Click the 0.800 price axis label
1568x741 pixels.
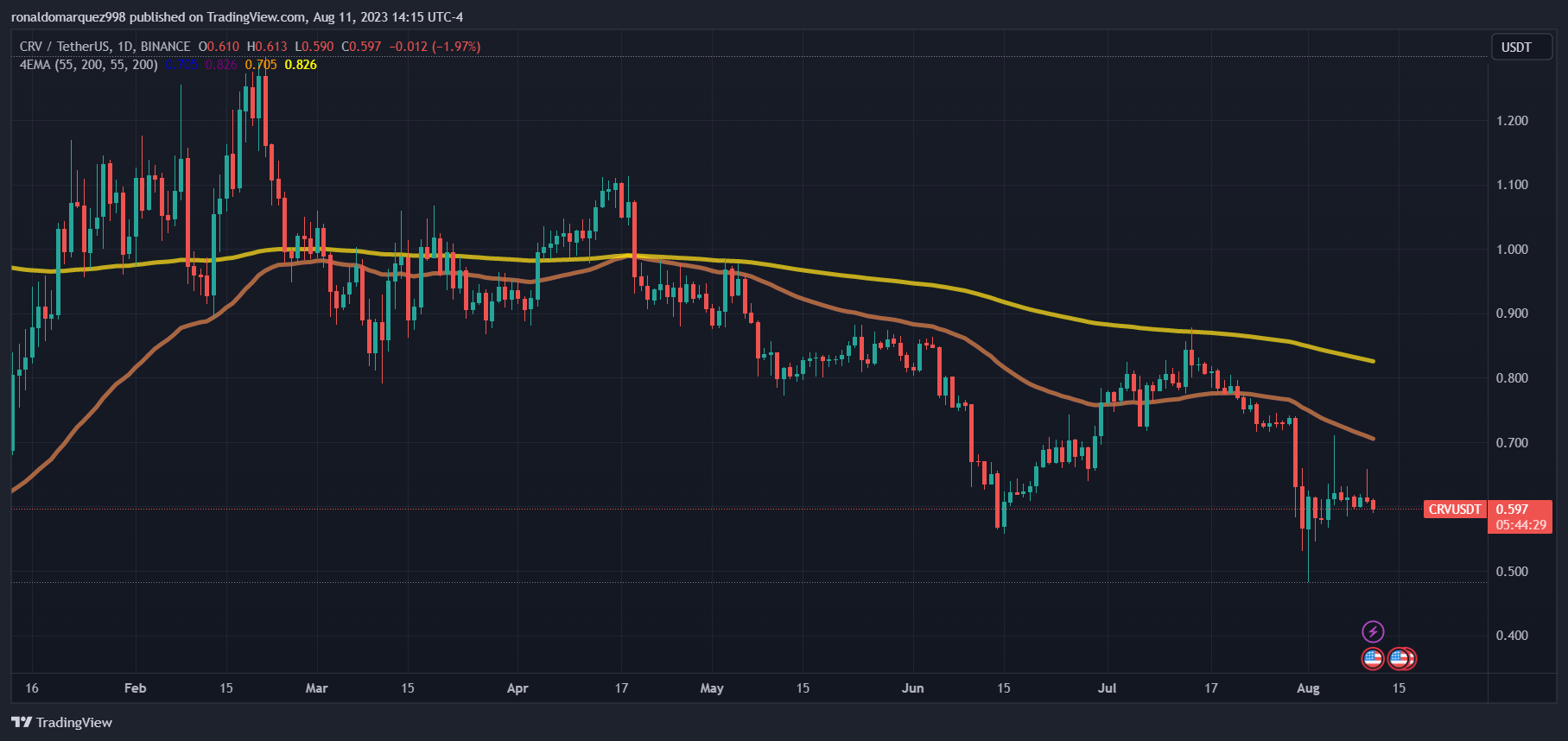(1512, 378)
